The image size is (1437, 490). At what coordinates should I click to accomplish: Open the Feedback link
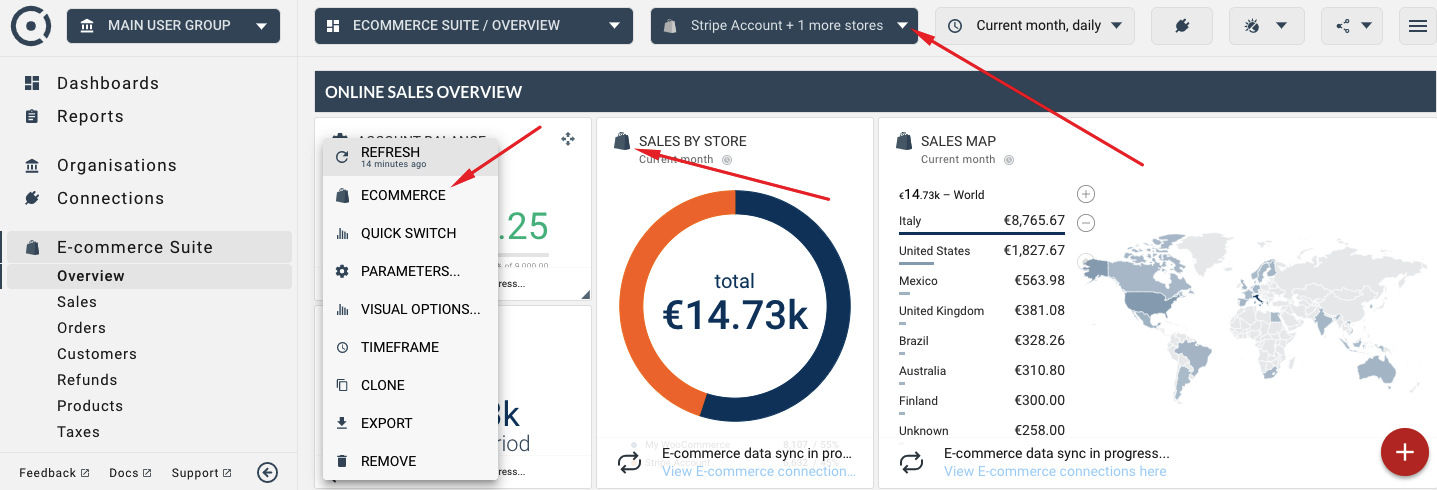(54, 473)
